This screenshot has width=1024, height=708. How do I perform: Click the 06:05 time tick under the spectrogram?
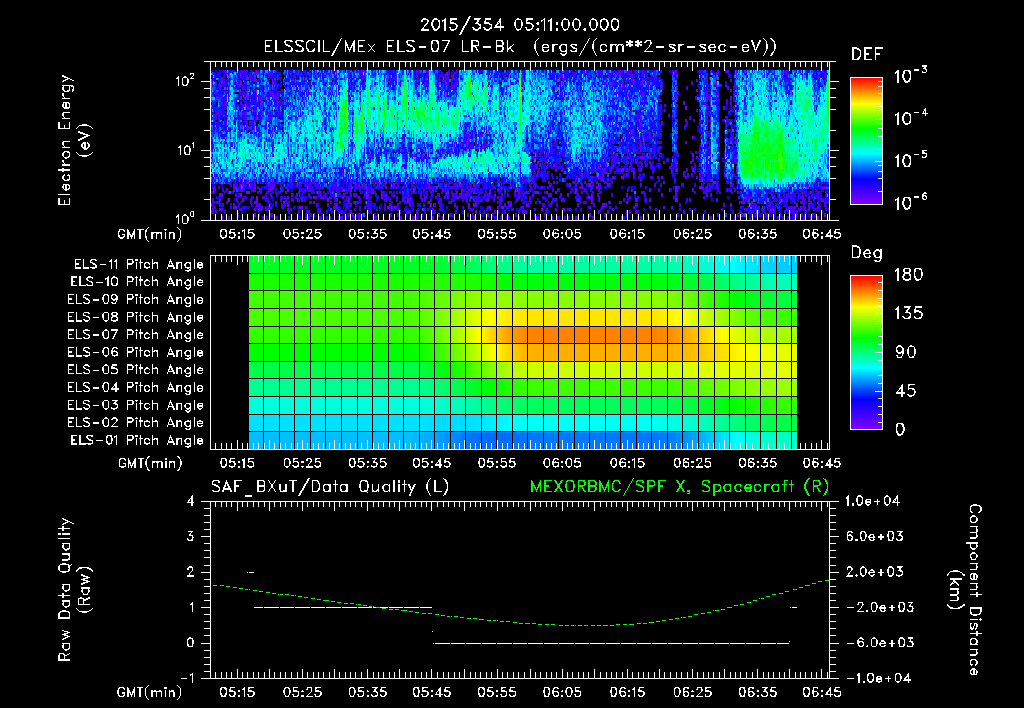562,234
